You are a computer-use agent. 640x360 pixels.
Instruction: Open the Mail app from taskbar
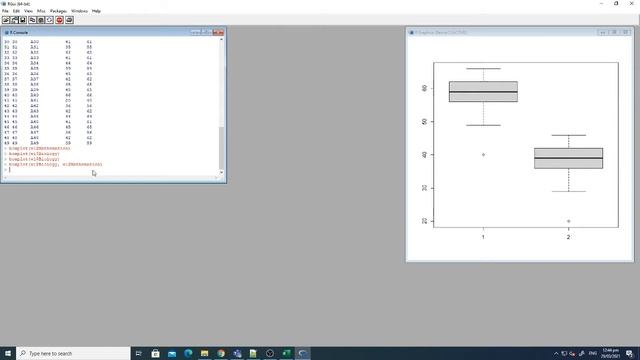pyautogui.click(x=171, y=353)
